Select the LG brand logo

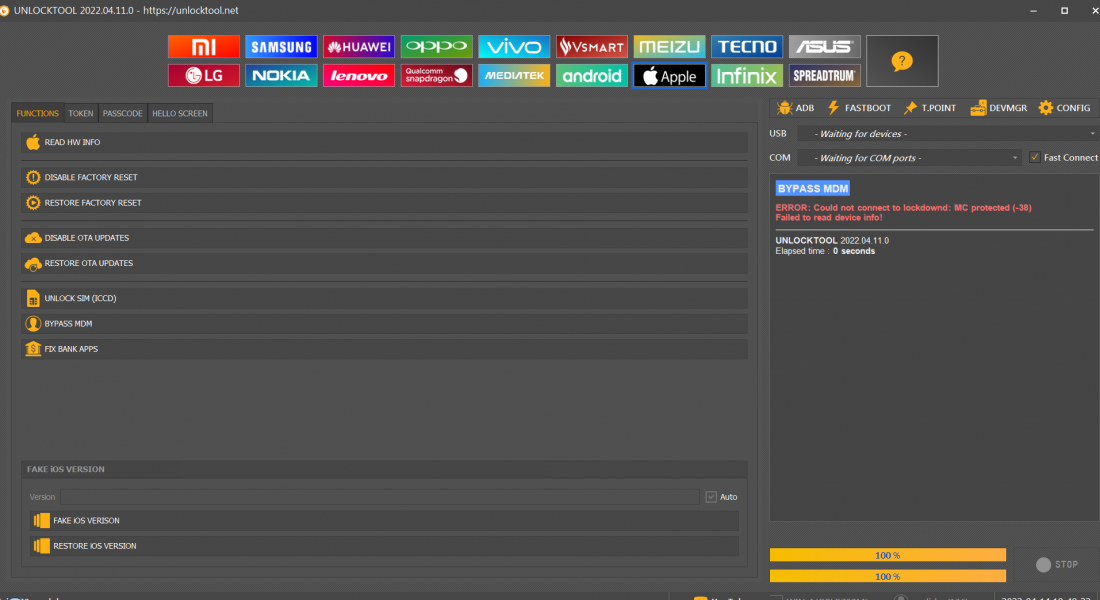click(x=203, y=75)
